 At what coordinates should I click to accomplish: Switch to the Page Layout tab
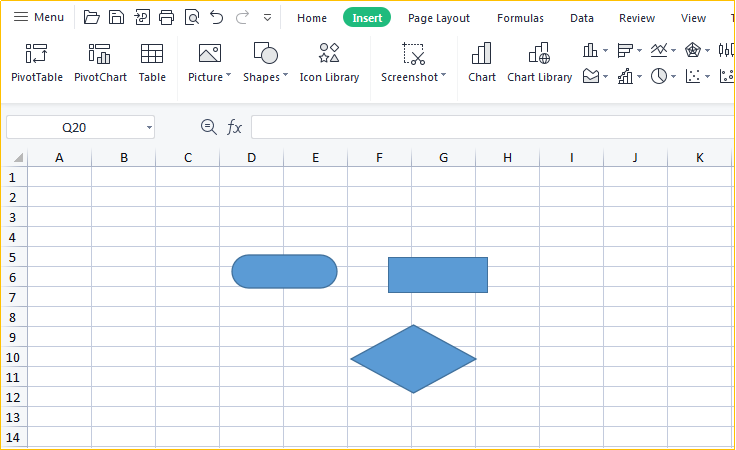tap(438, 18)
